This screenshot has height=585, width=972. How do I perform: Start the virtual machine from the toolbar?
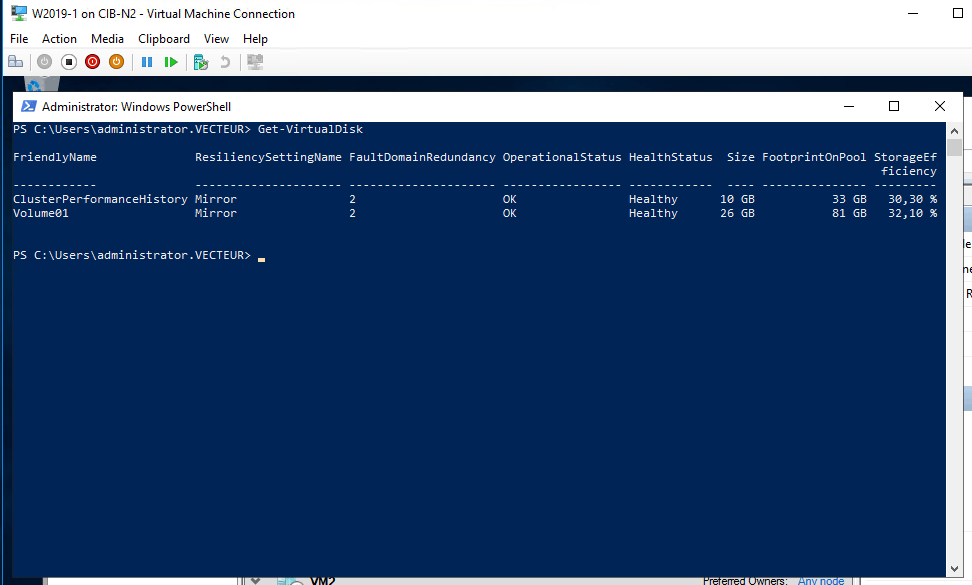[43, 61]
